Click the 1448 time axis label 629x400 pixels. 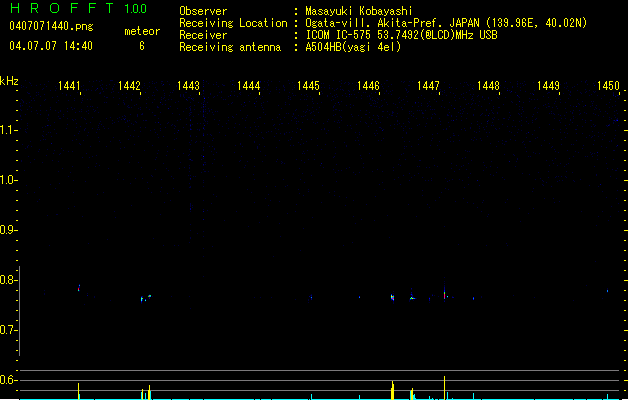488,85
